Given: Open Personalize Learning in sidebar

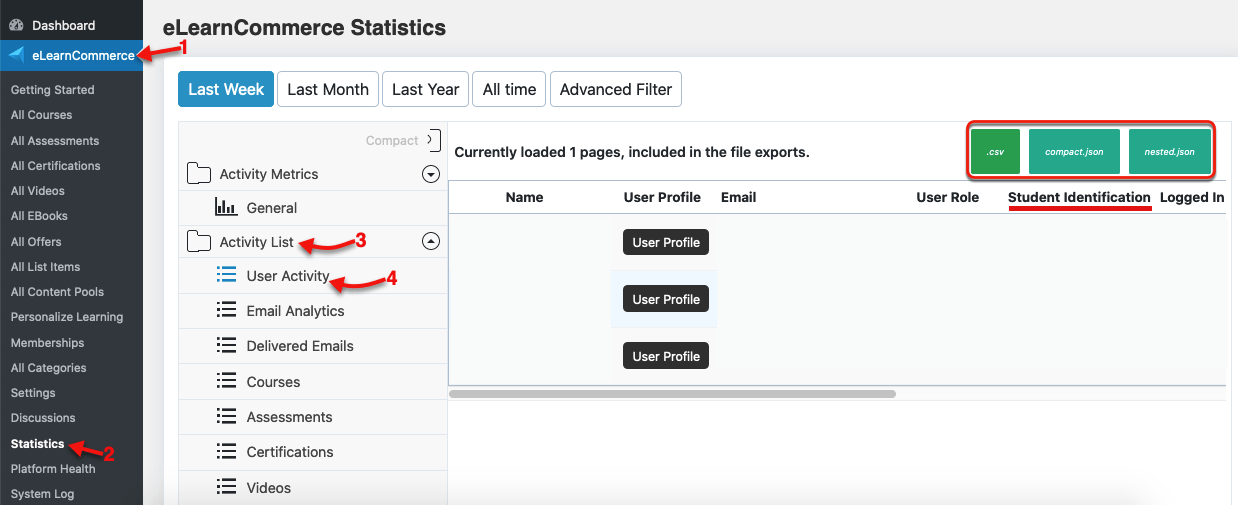Looking at the screenshot, I should (x=67, y=317).
